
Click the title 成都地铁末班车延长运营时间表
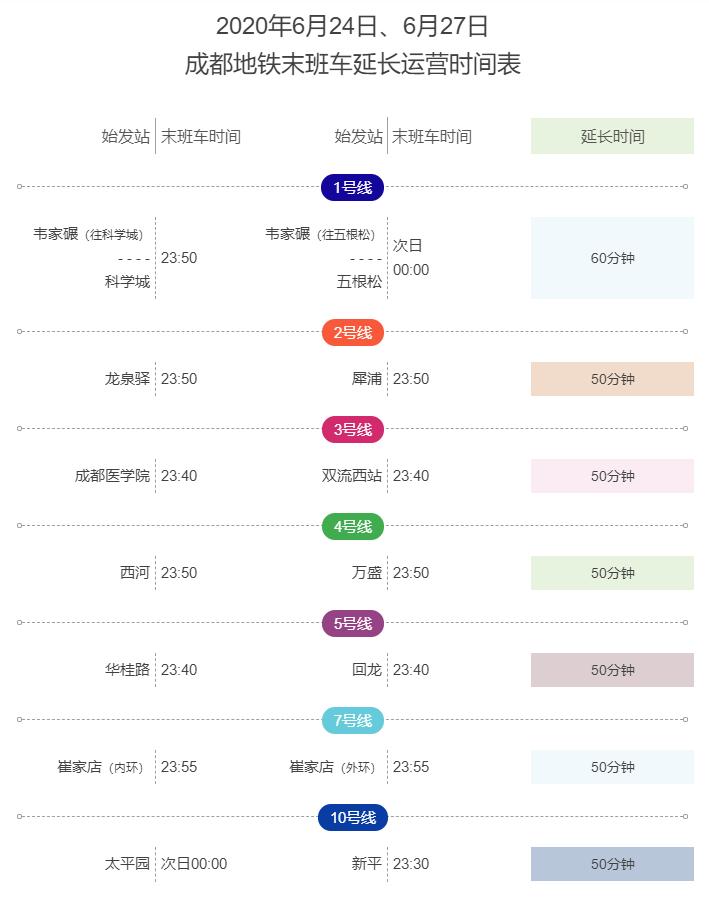(x=352, y=65)
